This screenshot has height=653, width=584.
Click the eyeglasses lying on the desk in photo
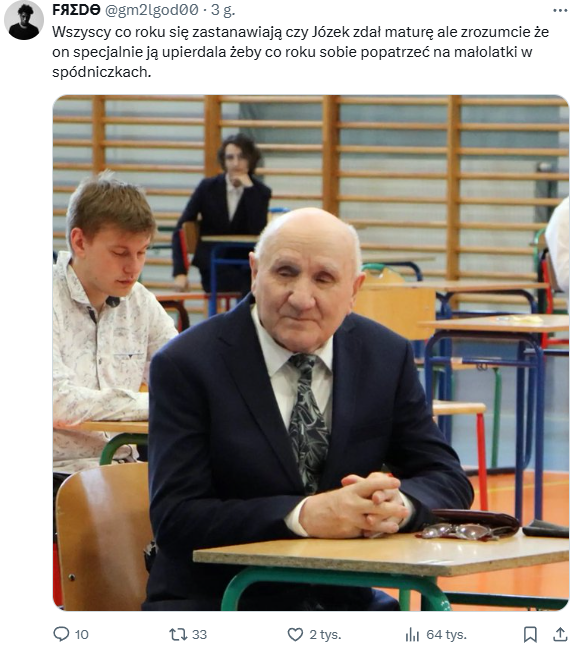[460, 531]
